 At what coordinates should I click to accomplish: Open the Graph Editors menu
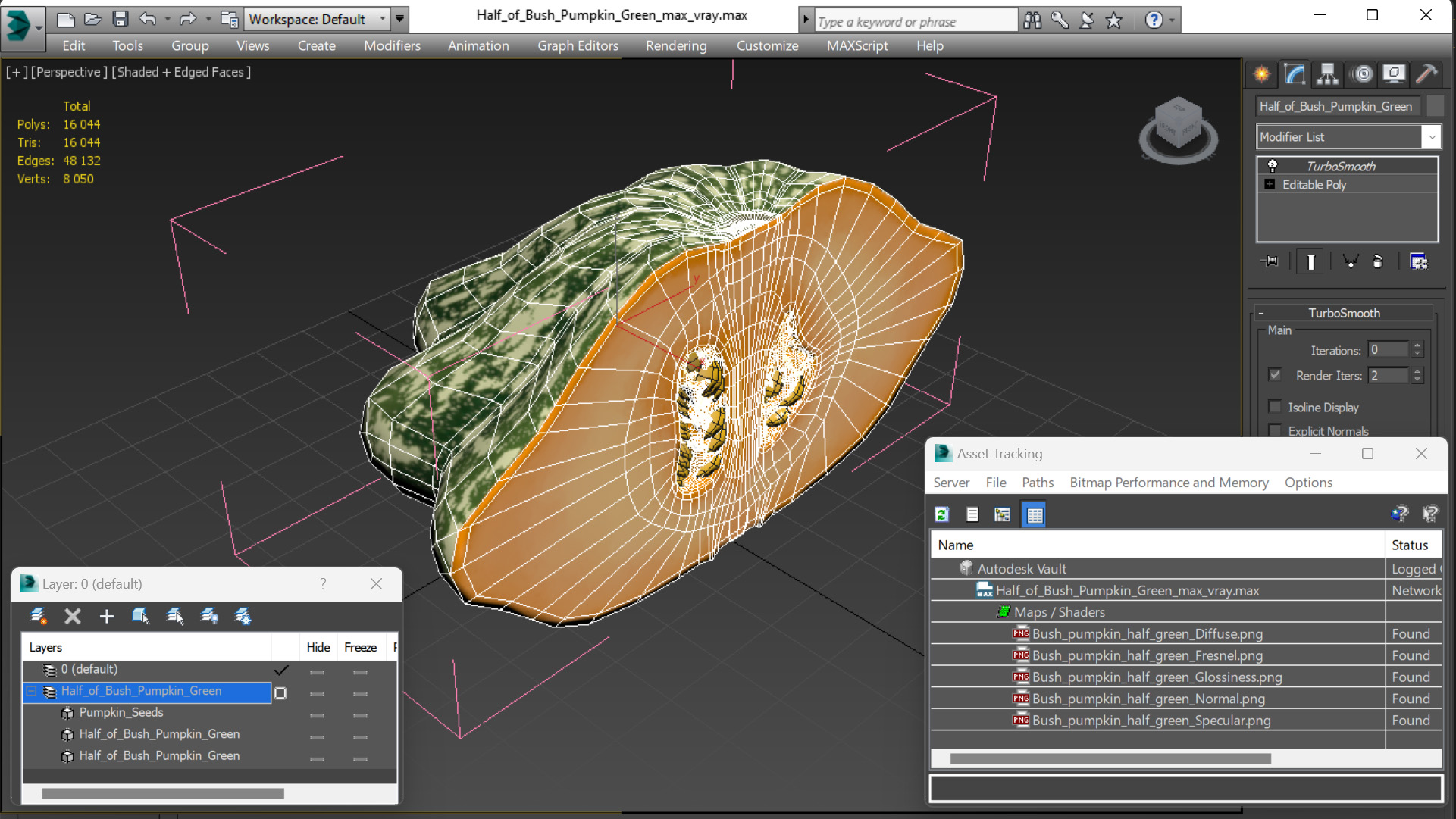click(578, 45)
